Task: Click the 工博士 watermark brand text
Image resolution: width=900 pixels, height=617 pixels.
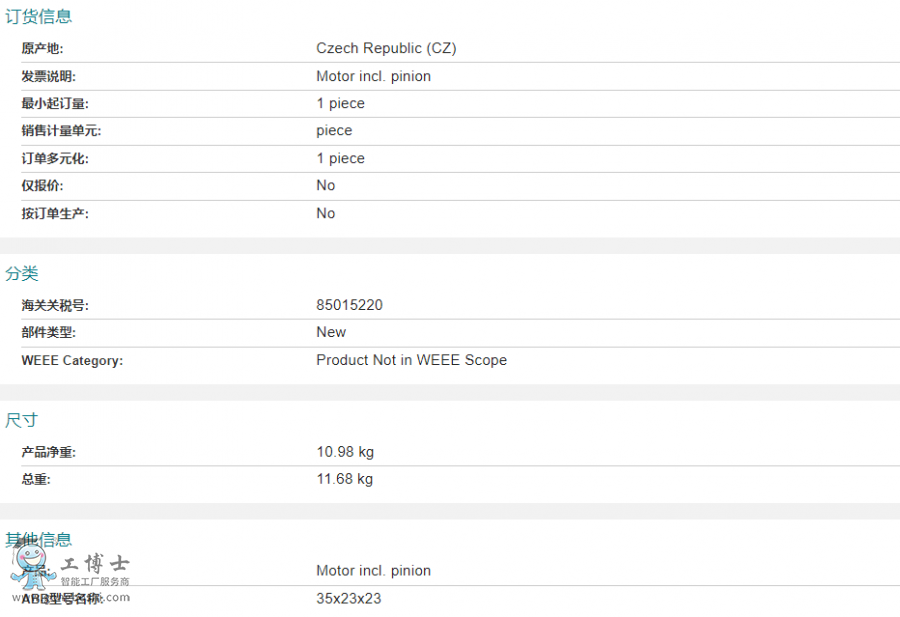Action: point(95,564)
